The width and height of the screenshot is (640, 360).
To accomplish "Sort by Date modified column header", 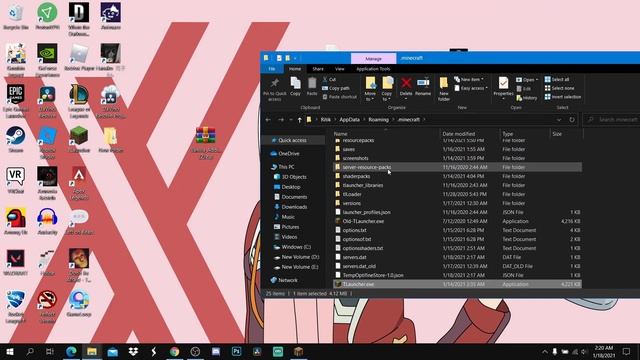I will click(459, 134).
